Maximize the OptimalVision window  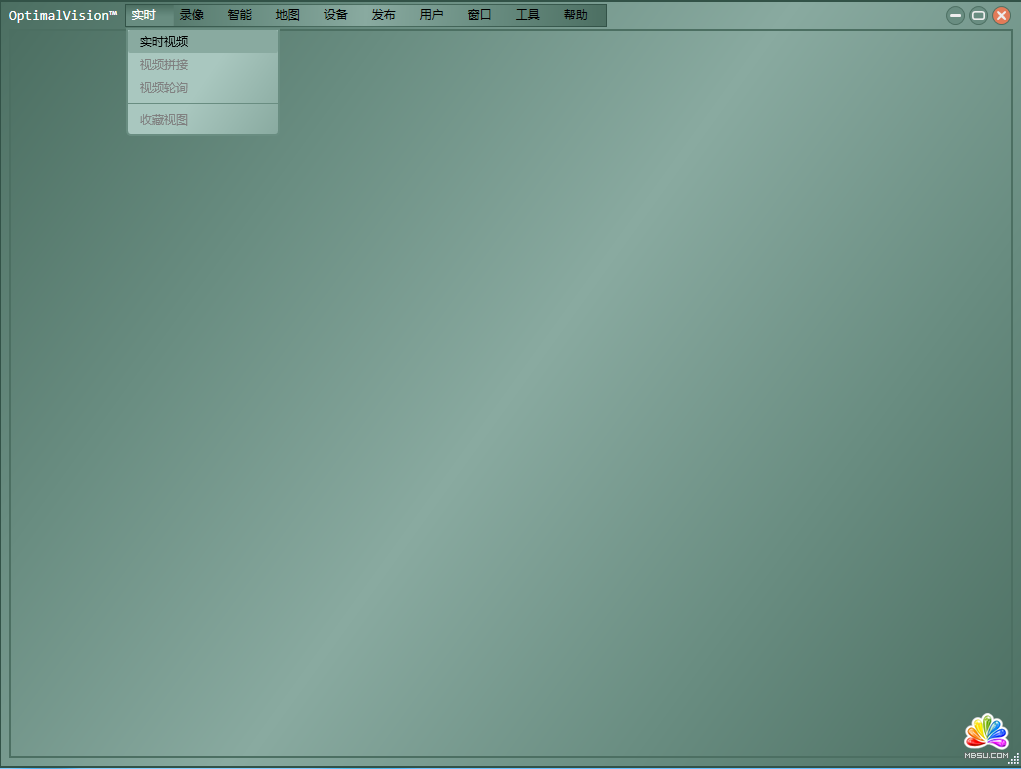click(978, 16)
